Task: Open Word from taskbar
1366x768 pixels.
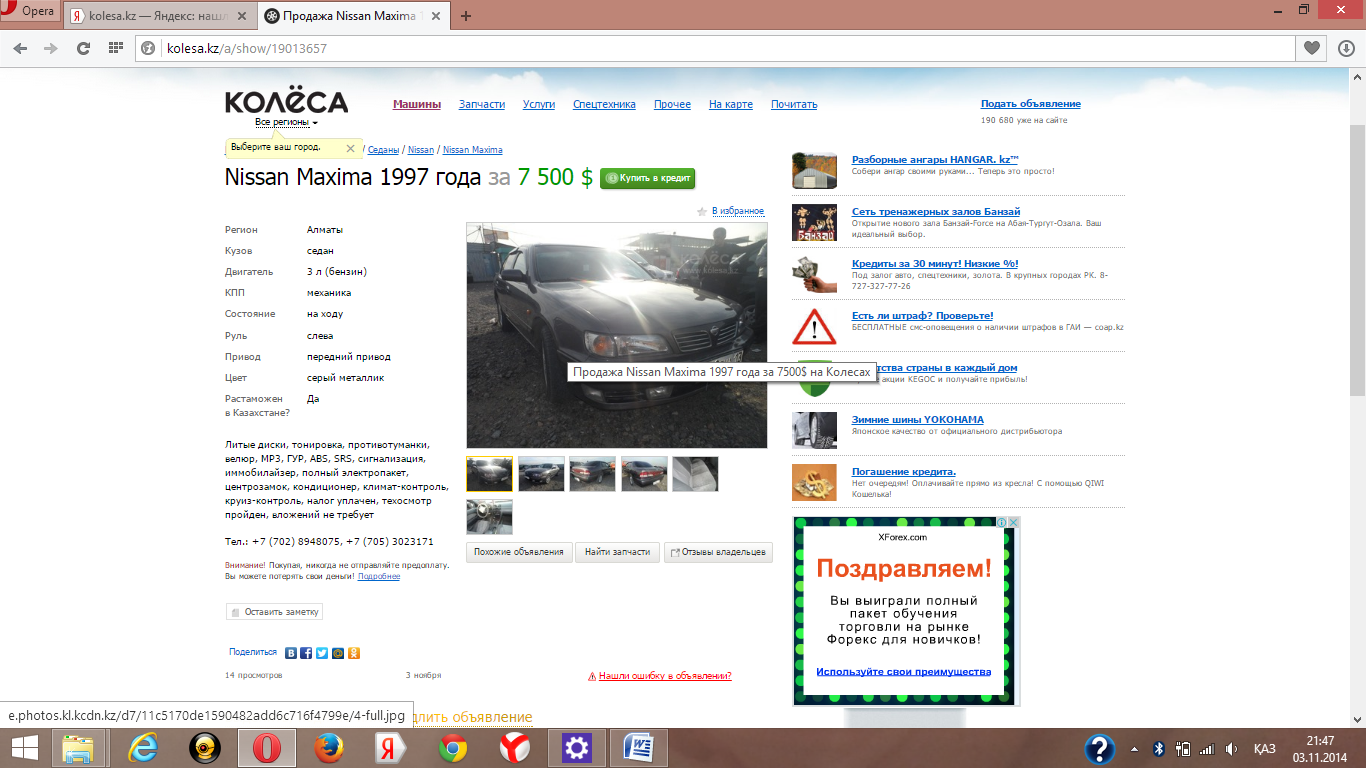Action: (x=638, y=748)
